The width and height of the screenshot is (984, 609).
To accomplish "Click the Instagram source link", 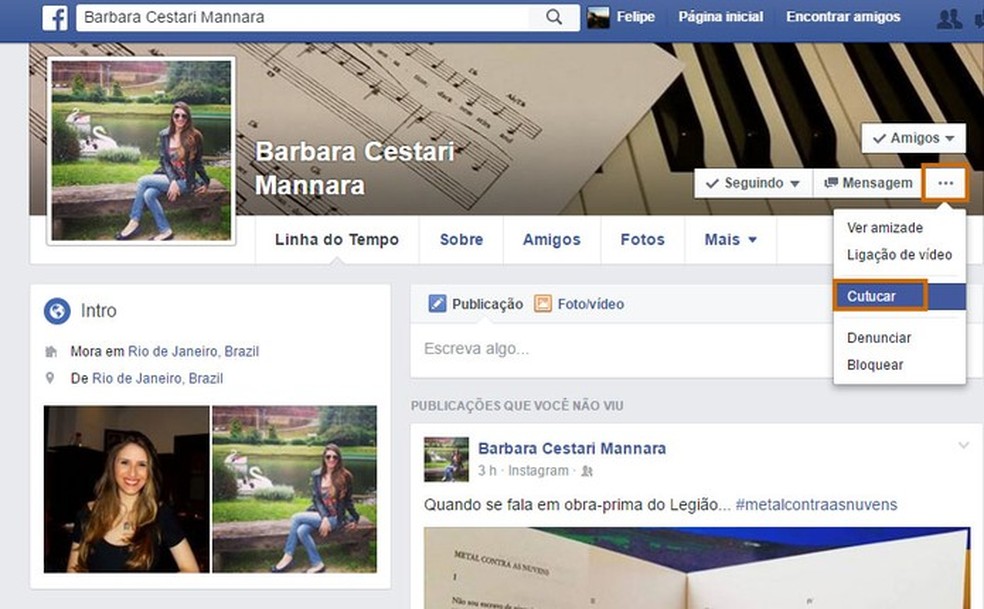I will pos(538,471).
